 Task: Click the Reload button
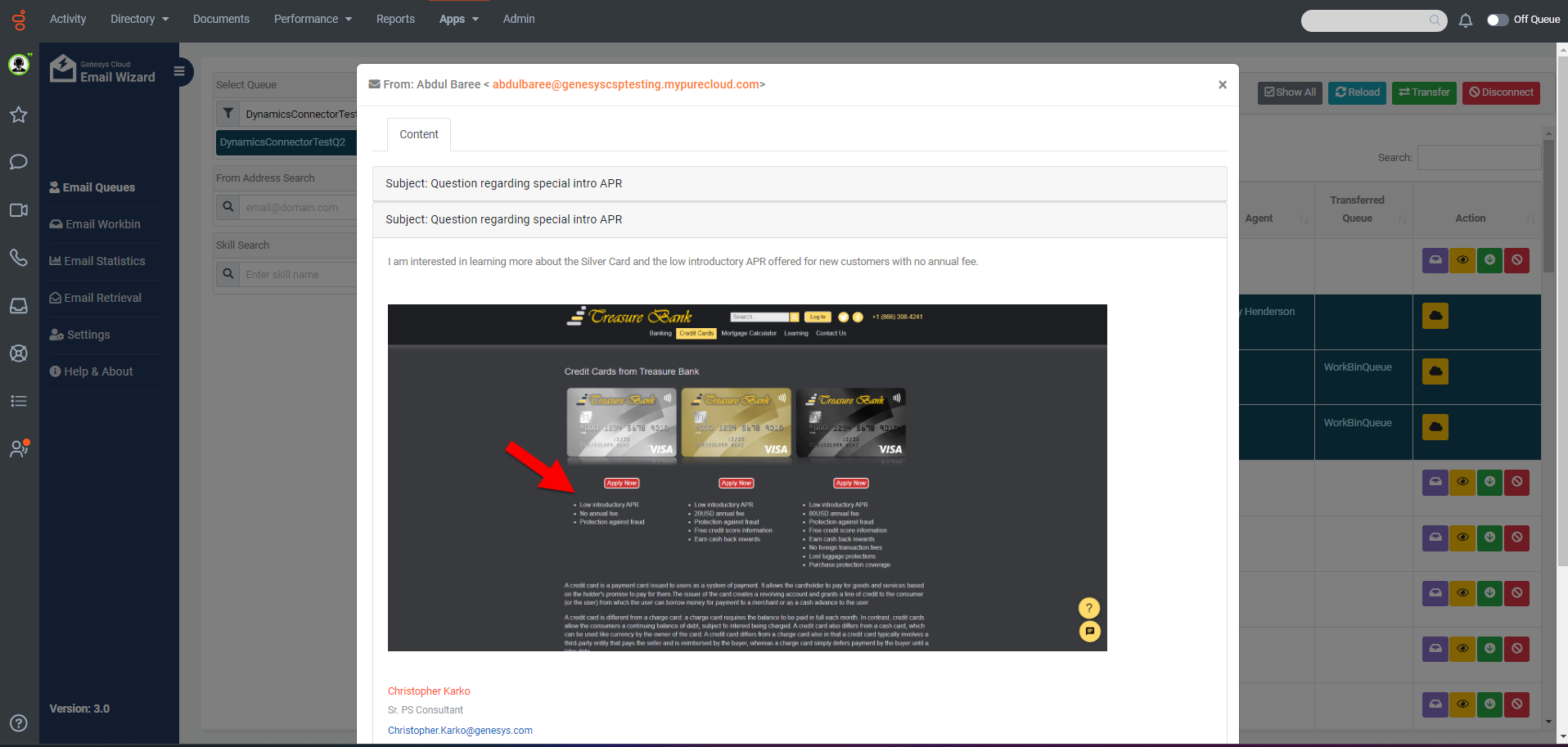tap(1356, 92)
